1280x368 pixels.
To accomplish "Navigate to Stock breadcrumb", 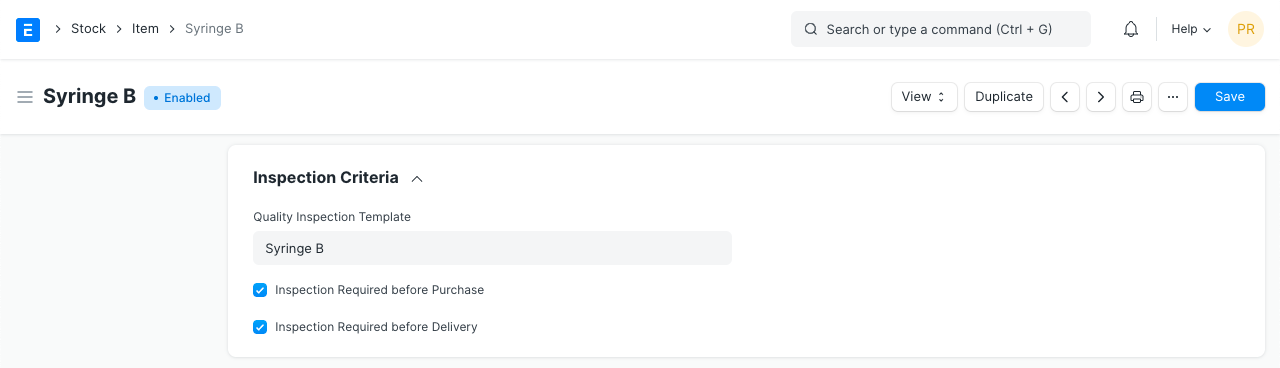I will 88,29.
